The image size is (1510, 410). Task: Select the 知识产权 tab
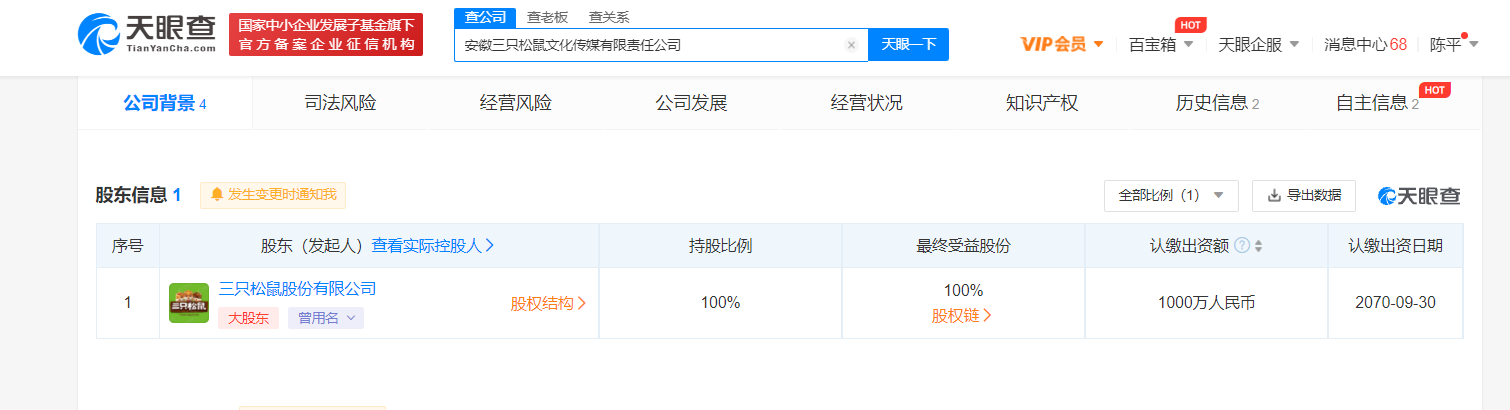[x=1041, y=103]
